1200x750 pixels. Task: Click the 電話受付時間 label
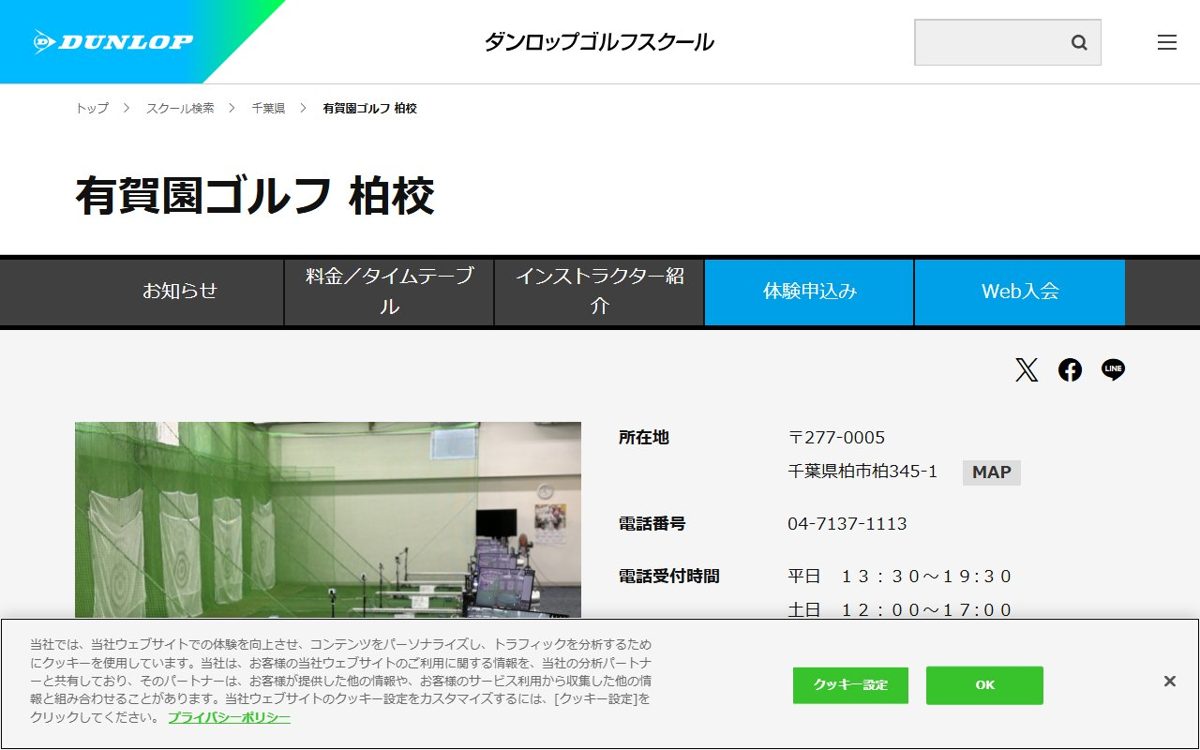[x=669, y=576]
